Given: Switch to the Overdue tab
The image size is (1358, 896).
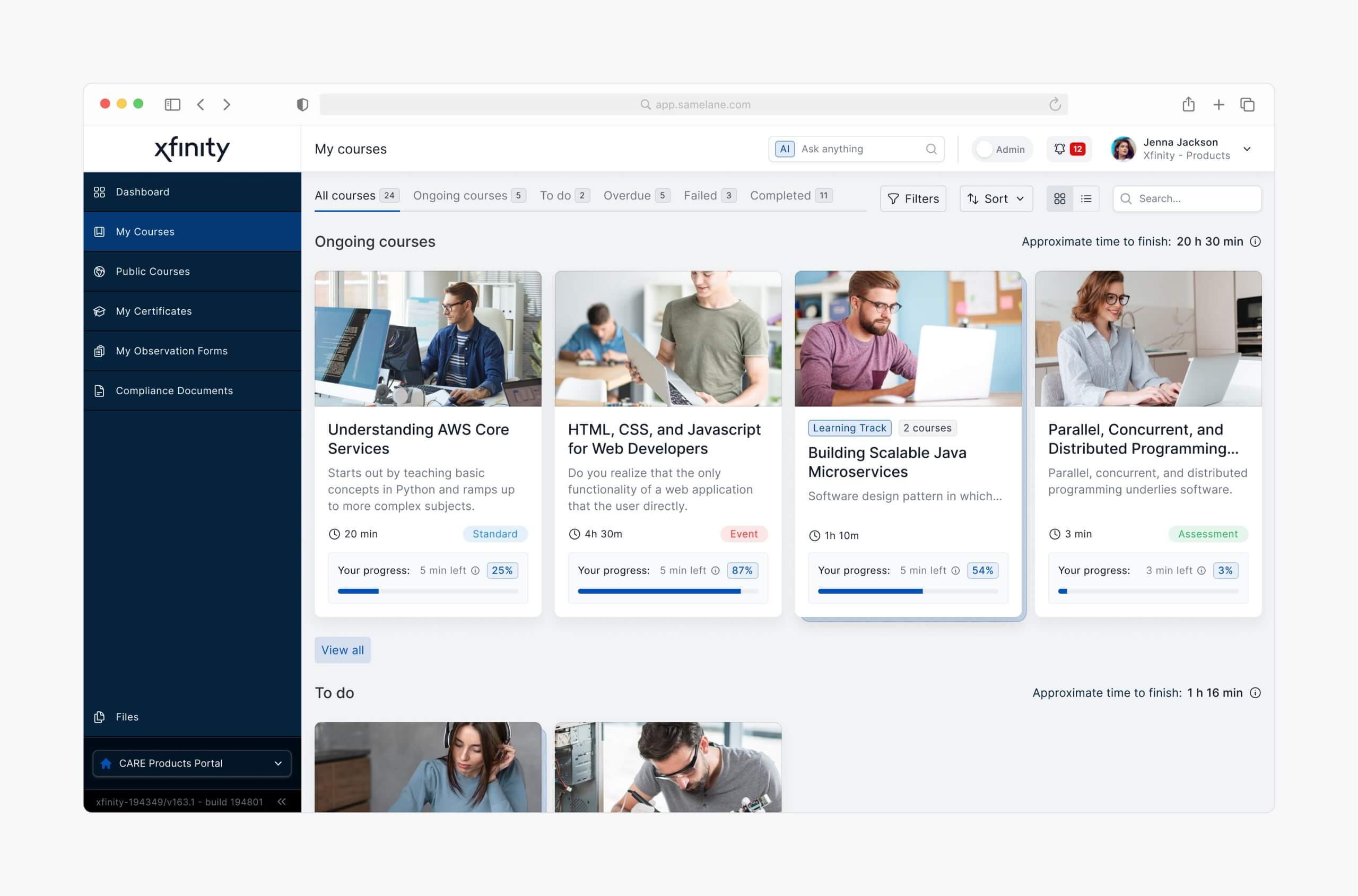Looking at the screenshot, I should (x=637, y=195).
